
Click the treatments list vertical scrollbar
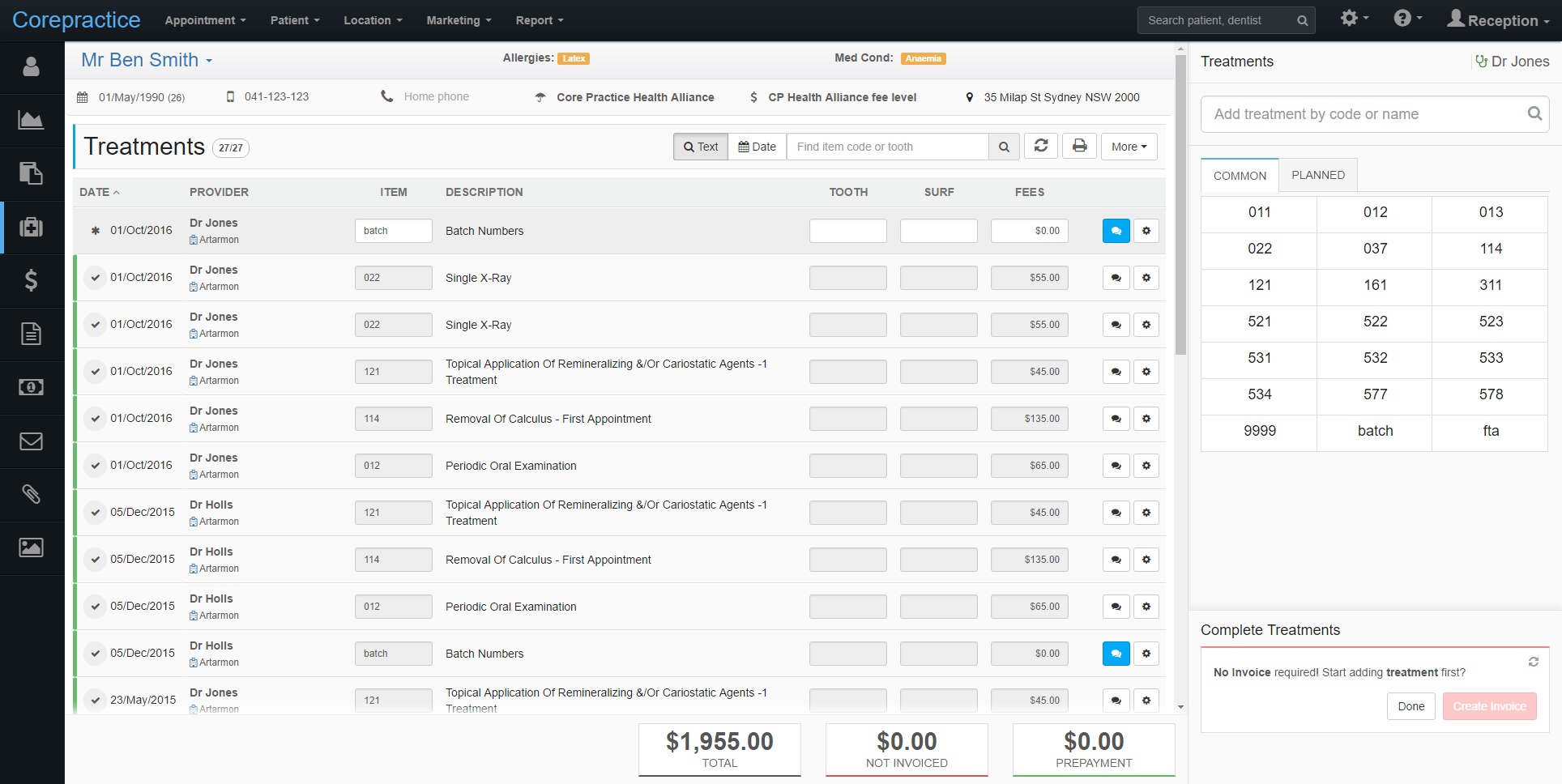pos(1180,202)
